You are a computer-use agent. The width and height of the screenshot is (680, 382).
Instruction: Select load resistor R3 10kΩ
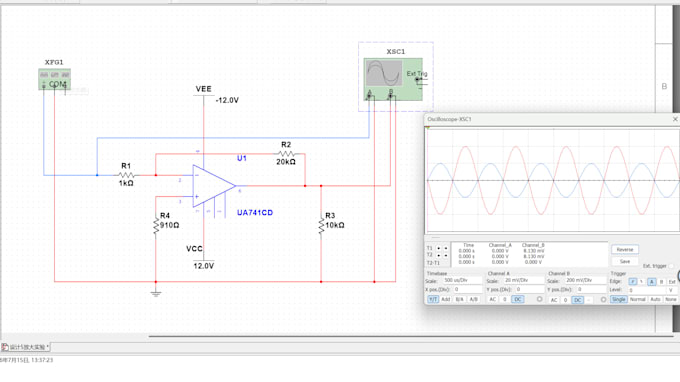(x=321, y=225)
